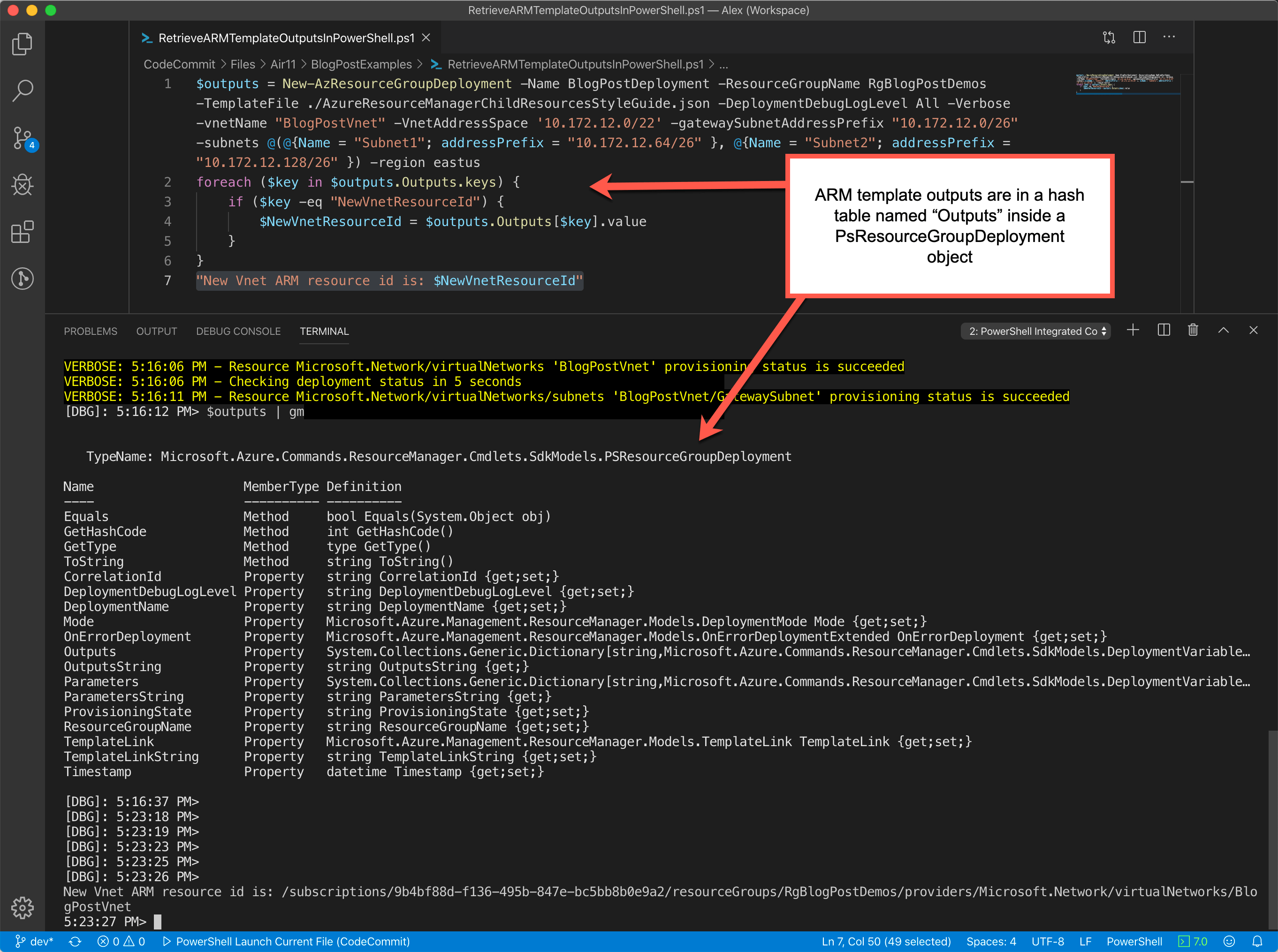Open the GitLens view in the activity bar
Screen dimensions: 1278x952
[23, 279]
